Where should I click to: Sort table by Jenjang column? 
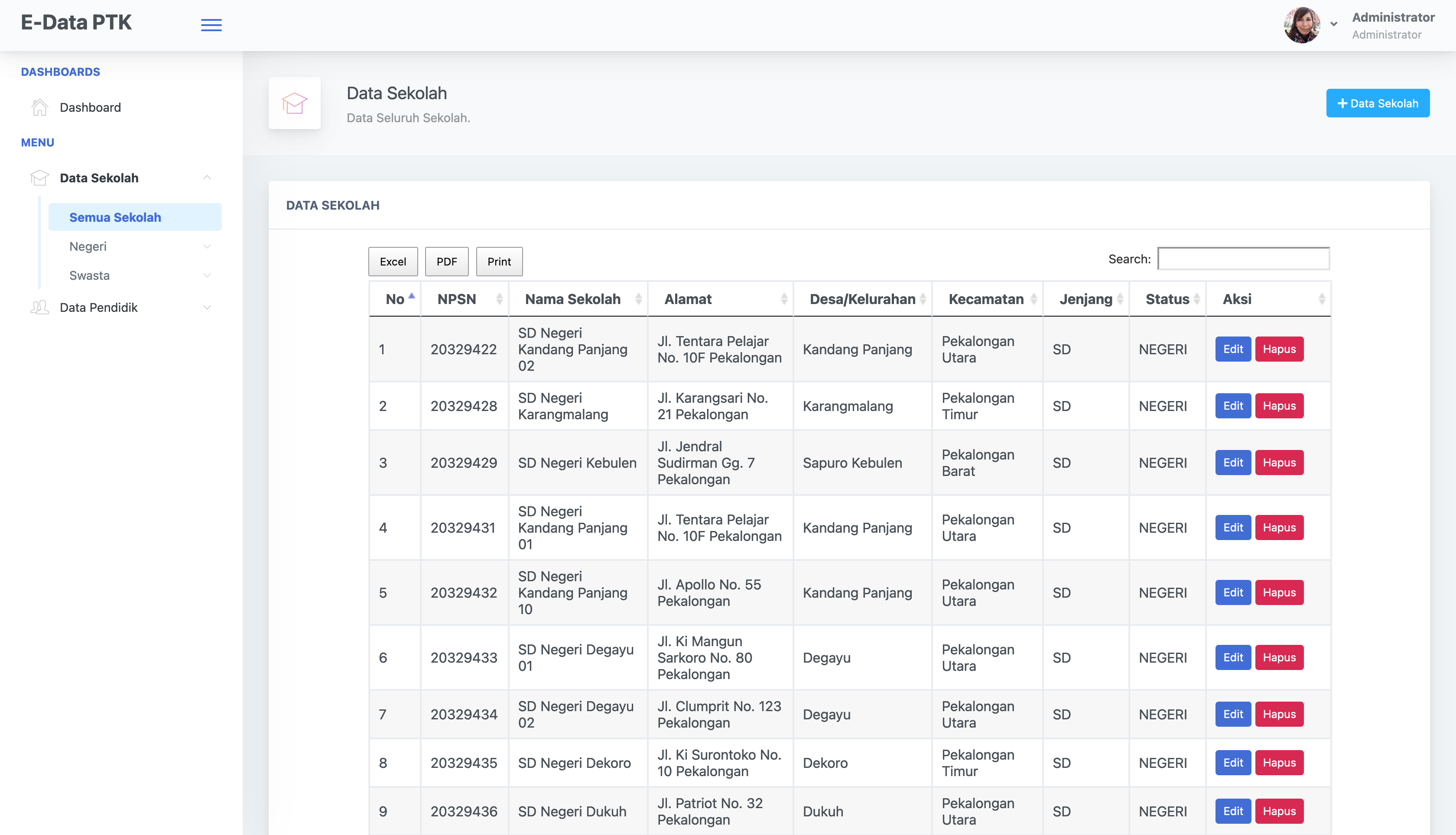pyautogui.click(x=1086, y=299)
